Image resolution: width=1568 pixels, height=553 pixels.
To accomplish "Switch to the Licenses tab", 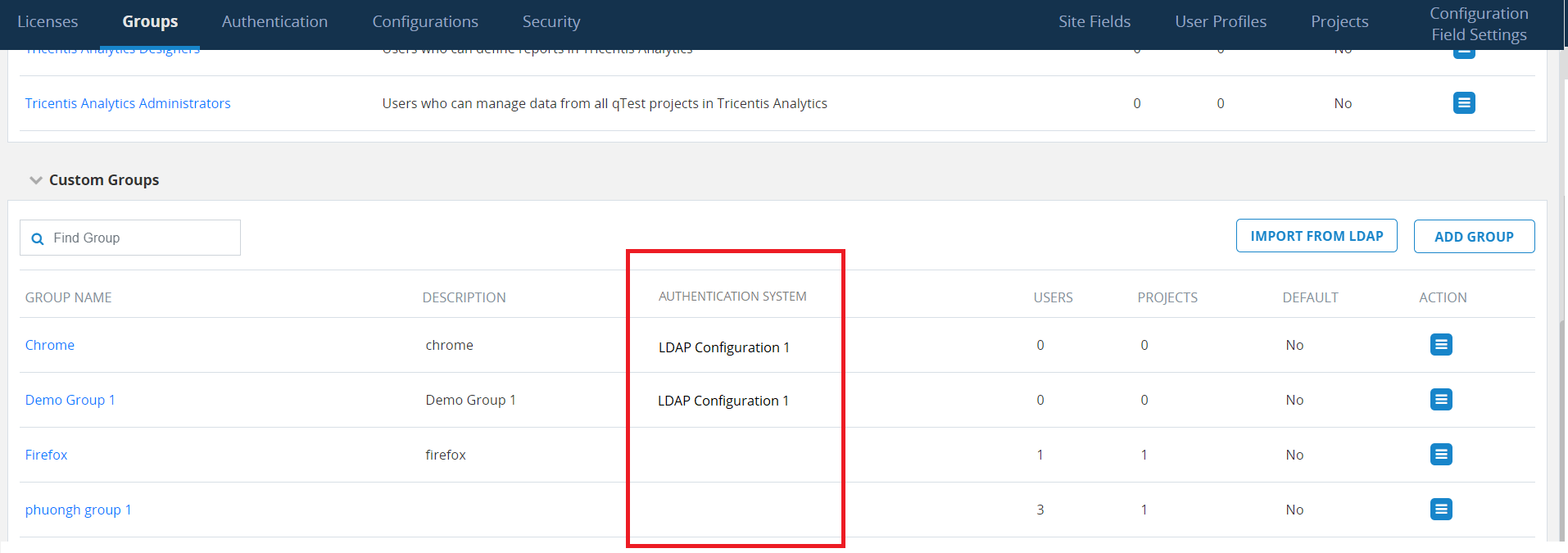I will click(48, 22).
